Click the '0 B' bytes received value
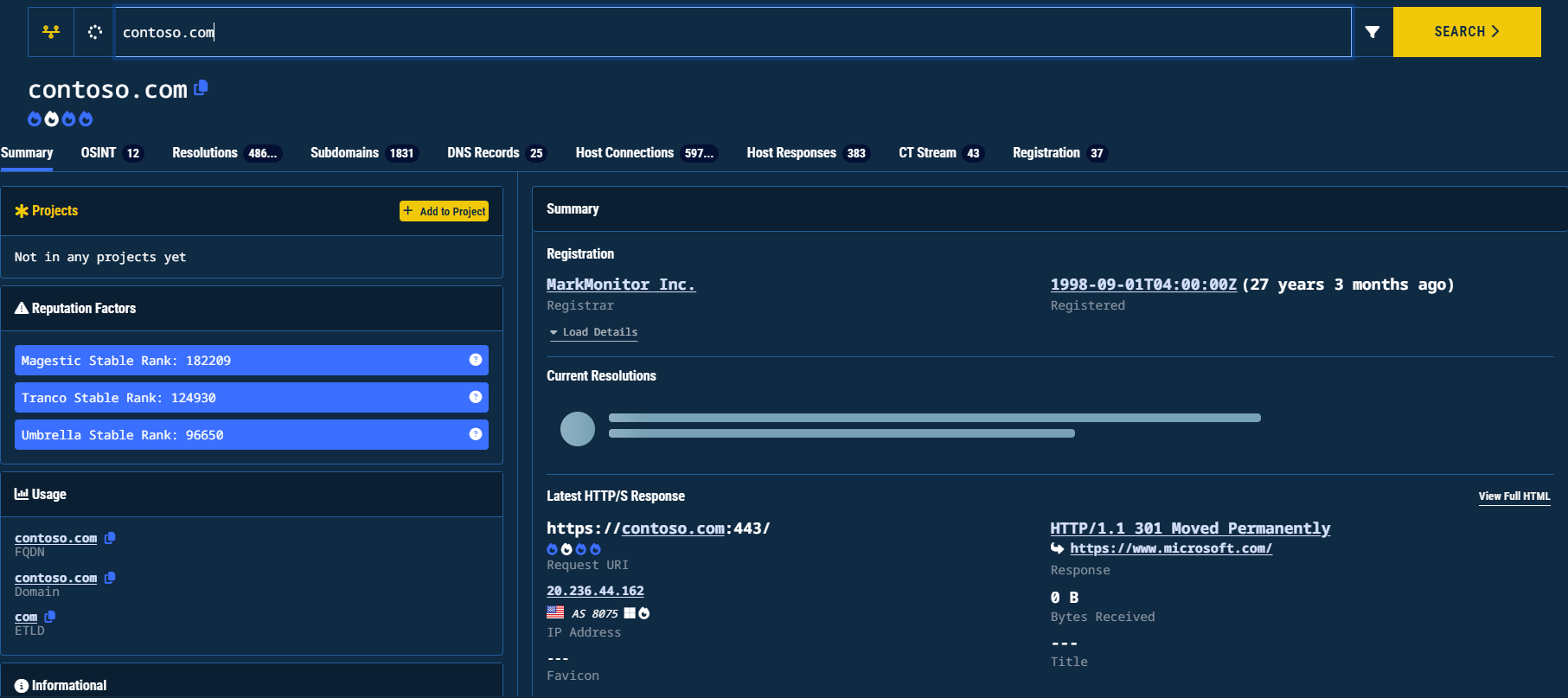 click(x=1065, y=598)
